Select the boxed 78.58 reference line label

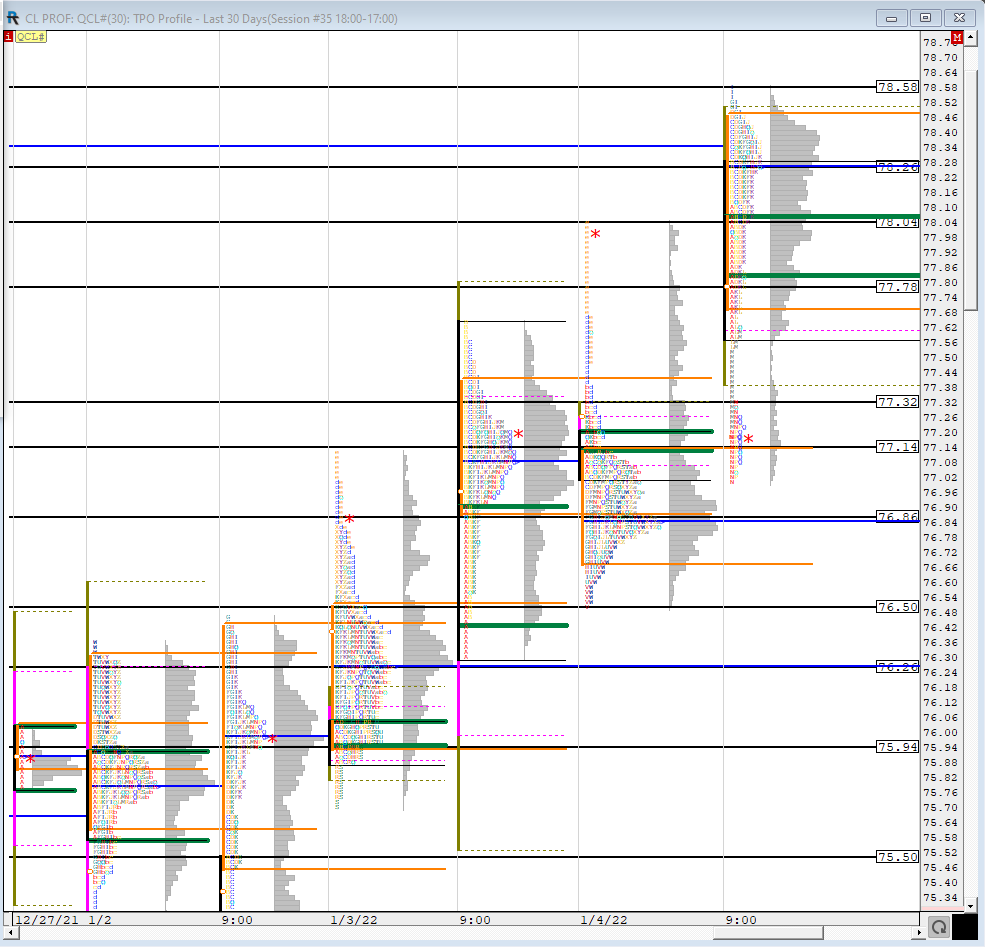pos(898,87)
